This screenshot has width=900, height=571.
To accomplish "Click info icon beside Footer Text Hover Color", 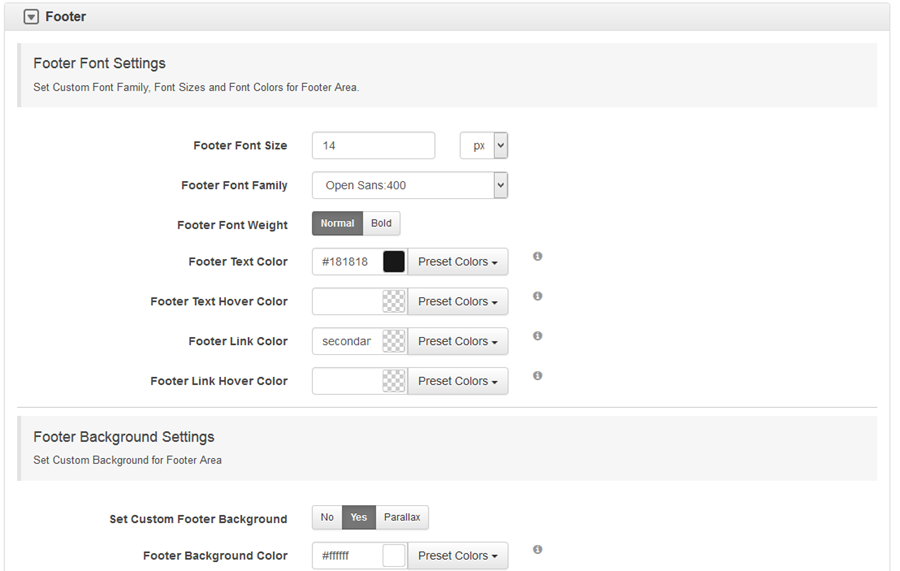I will (537, 296).
